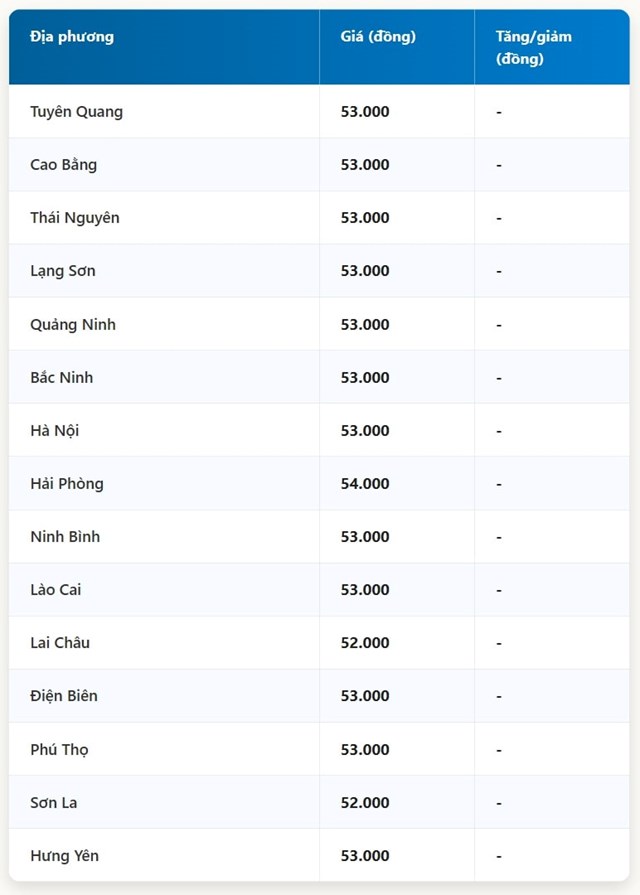Viewport: 640px width, 895px height.
Task: Click the Hà Nội row label
Action: (55, 431)
